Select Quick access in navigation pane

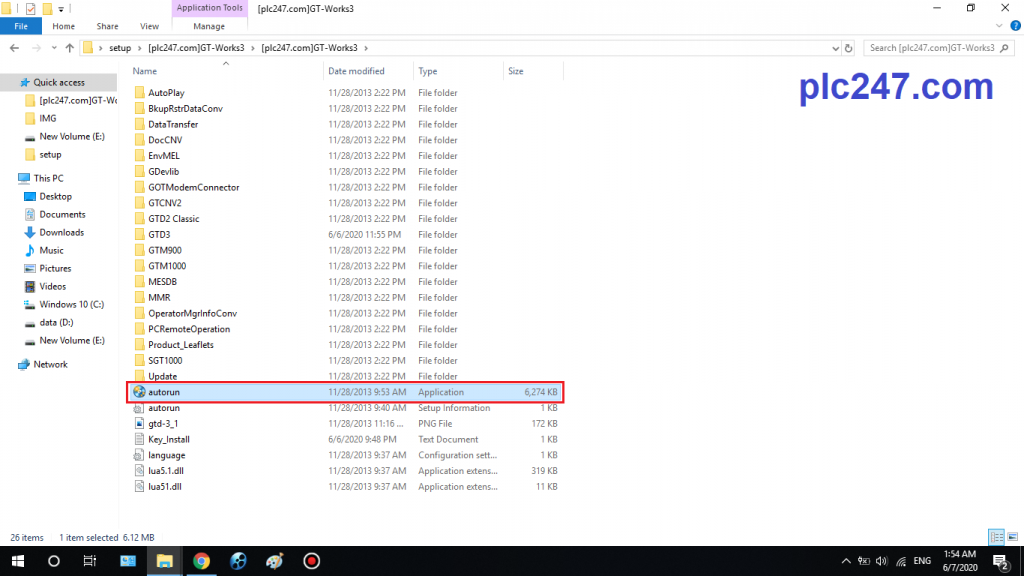pos(59,82)
